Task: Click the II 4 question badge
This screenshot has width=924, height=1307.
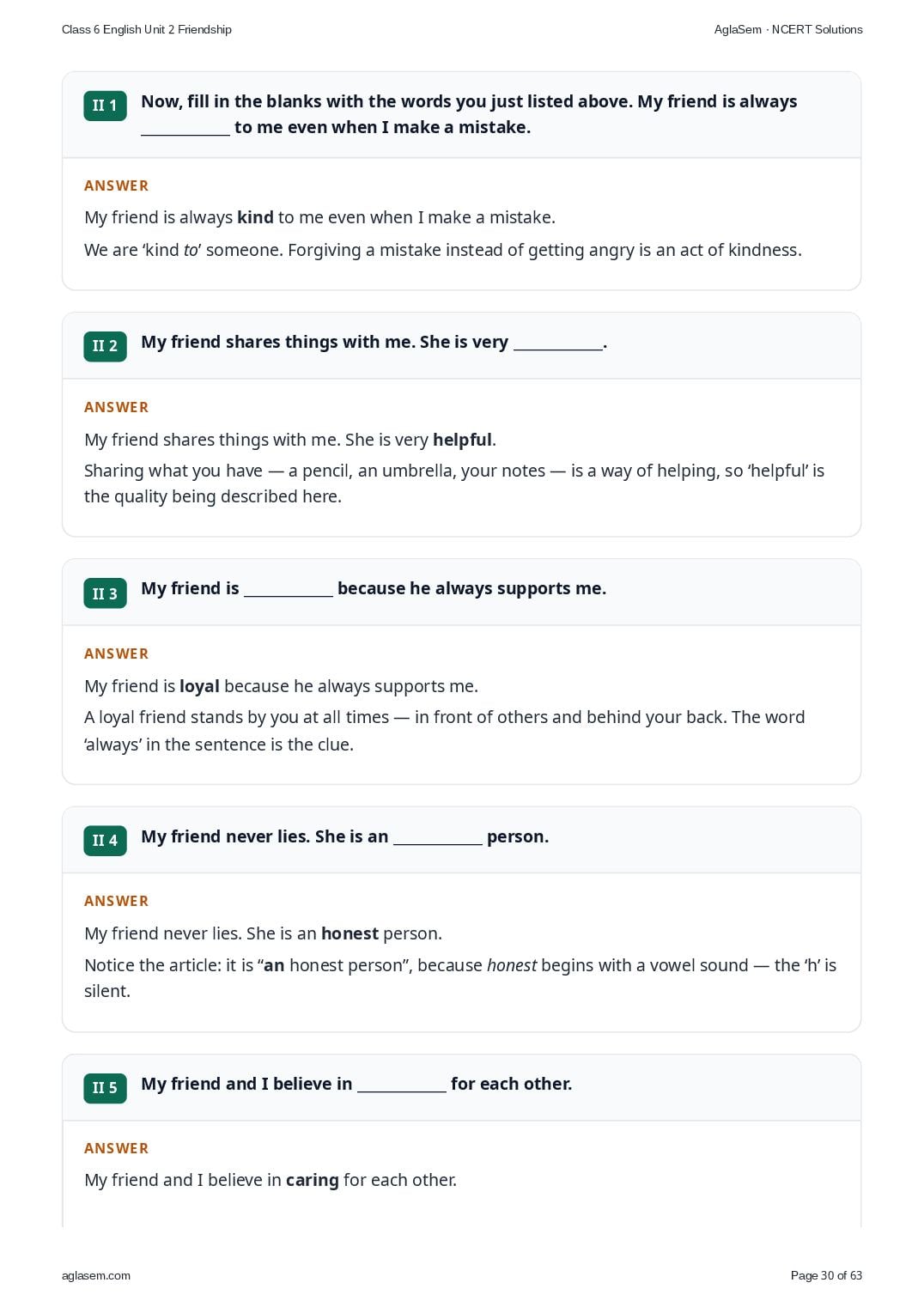Action: coord(105,841)
